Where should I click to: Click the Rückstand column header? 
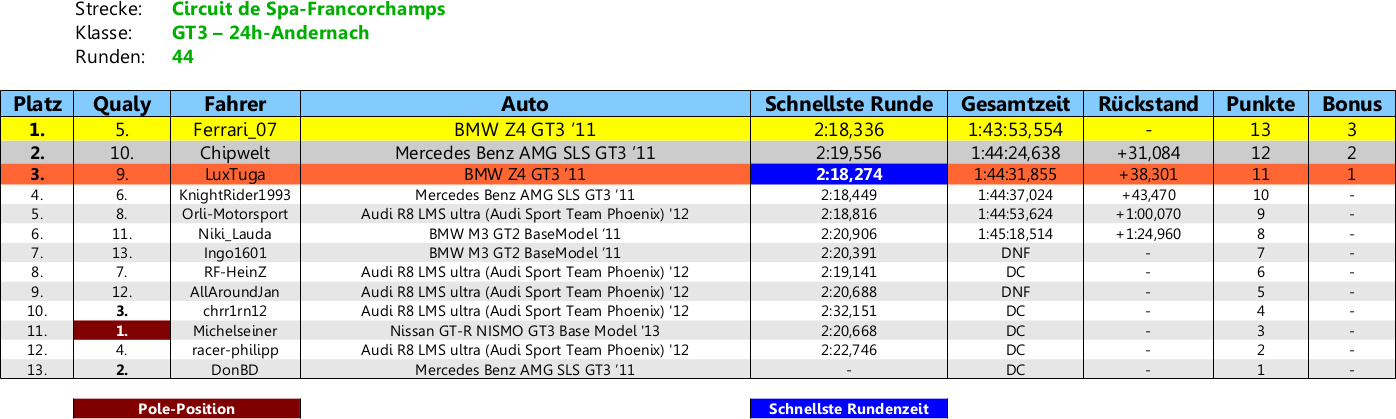point(1148,104)
